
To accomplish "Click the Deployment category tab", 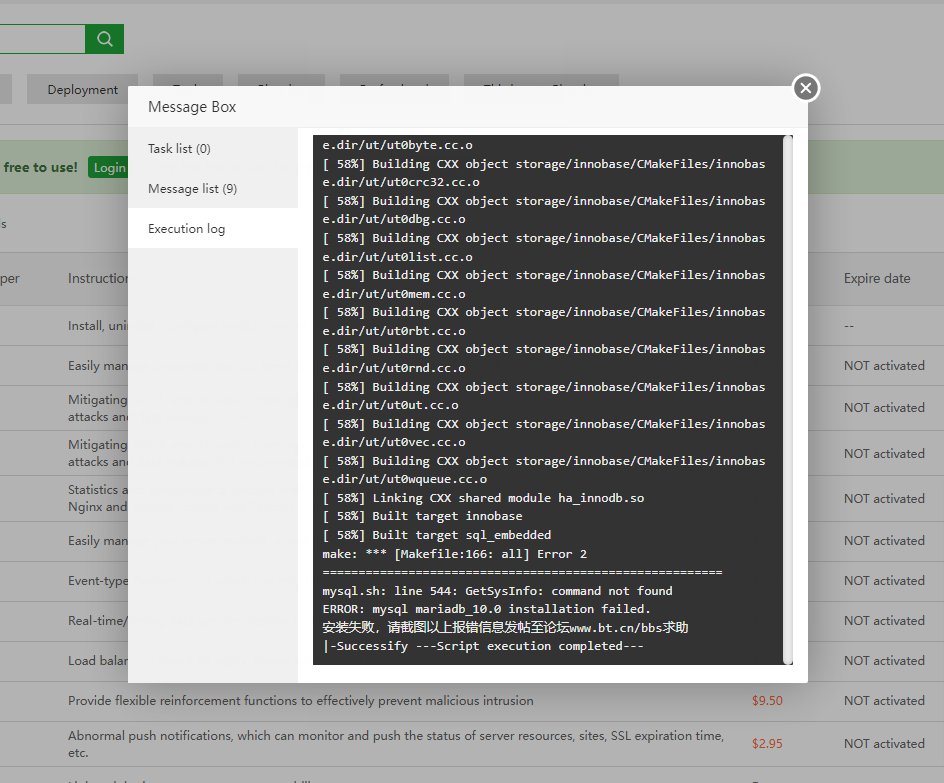I will [x=82, y=89].
